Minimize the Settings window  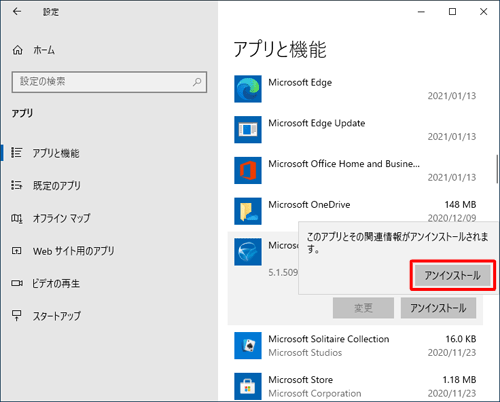coord(421,12)
